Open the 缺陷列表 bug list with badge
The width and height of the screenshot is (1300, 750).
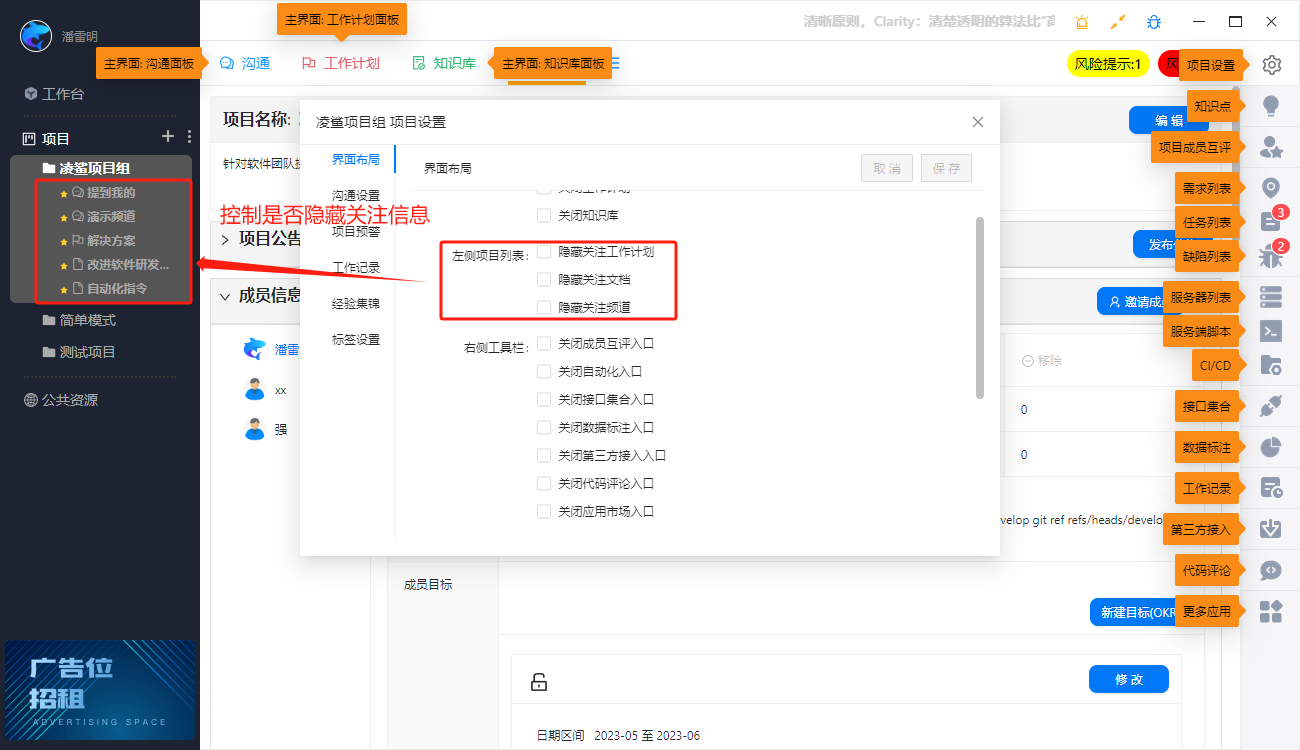[x=1270, y=256]
